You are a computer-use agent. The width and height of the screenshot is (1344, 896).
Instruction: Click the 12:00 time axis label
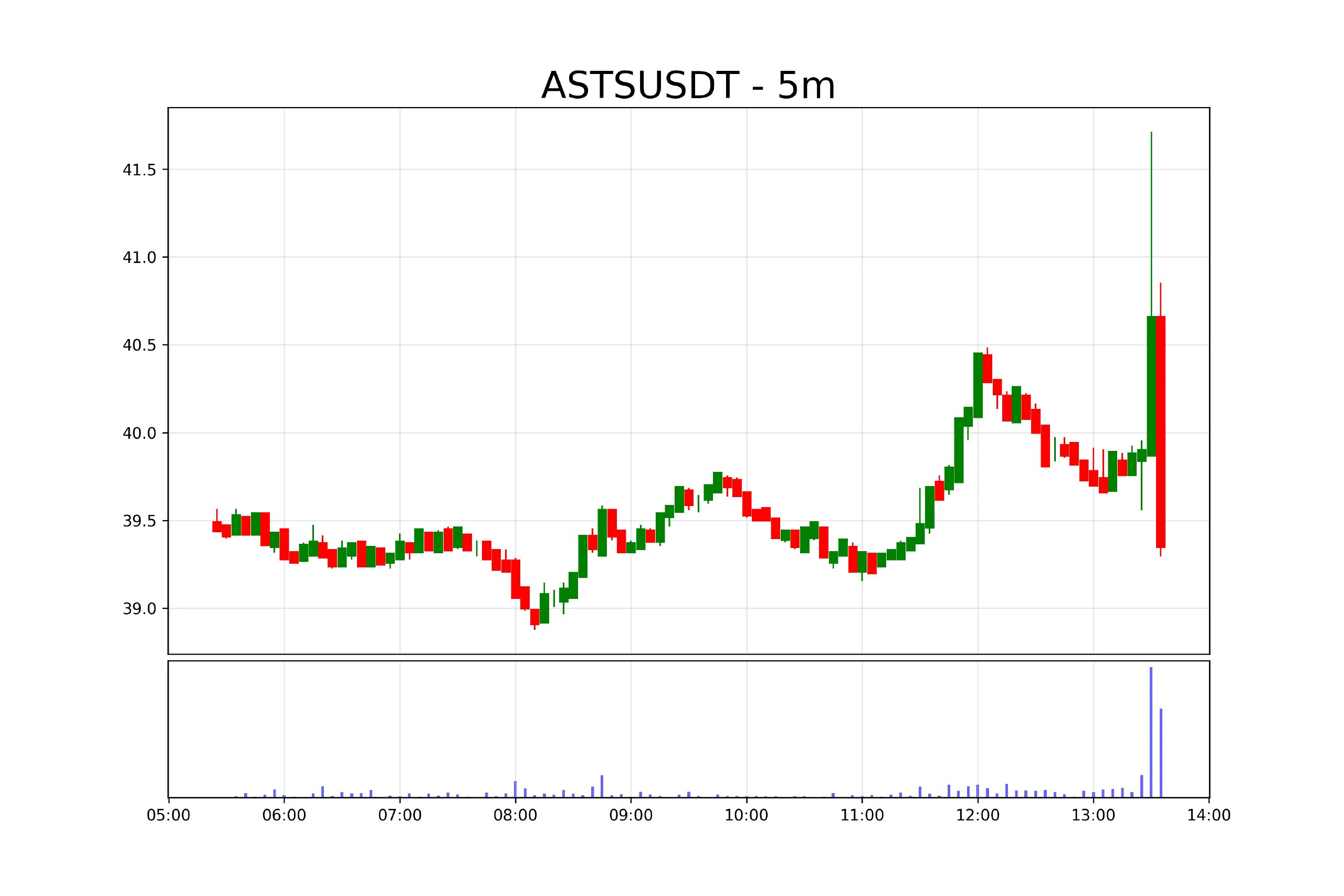point(978,816)
